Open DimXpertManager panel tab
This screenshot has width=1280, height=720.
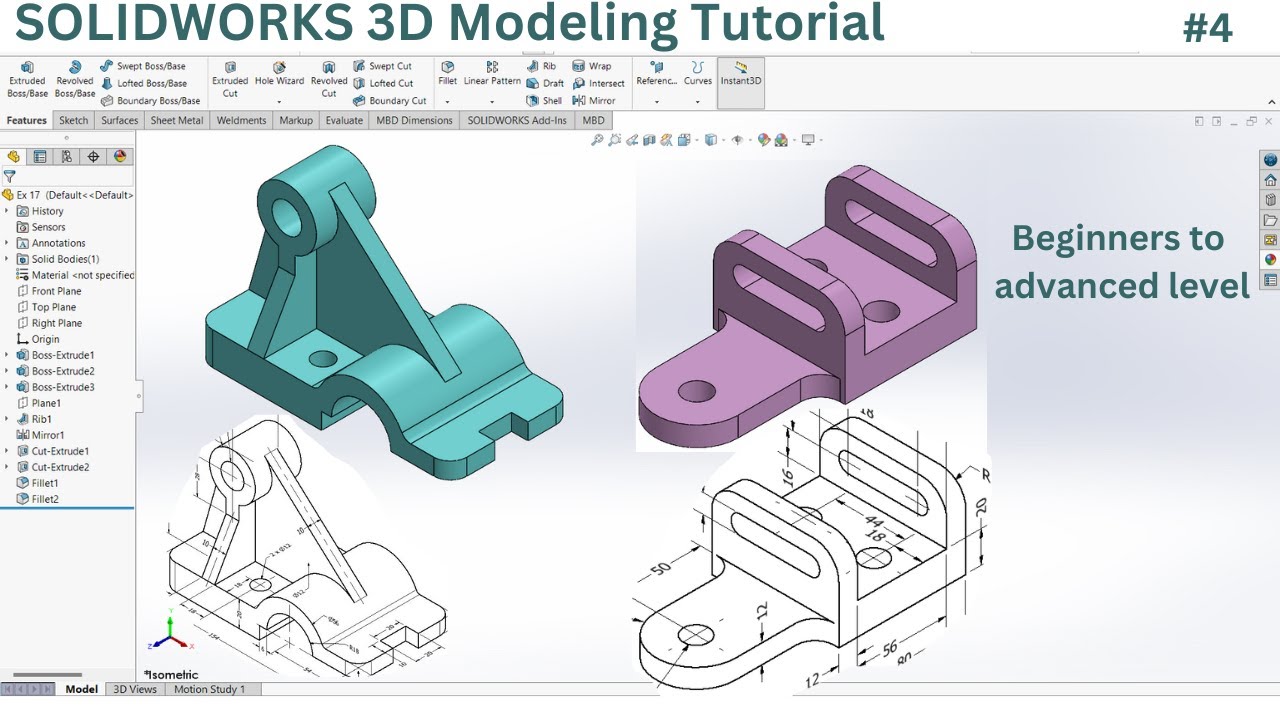[93, 156]
